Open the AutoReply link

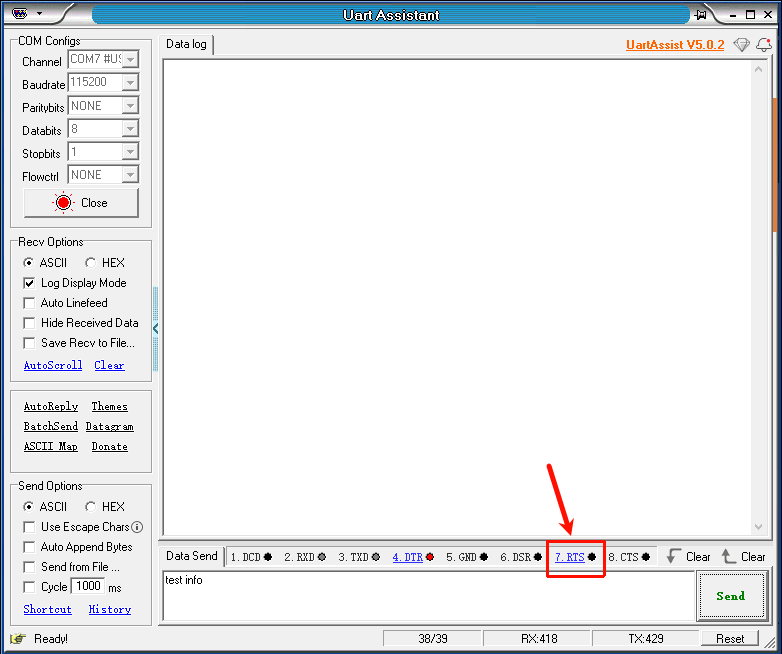click(x=51, y=406)
